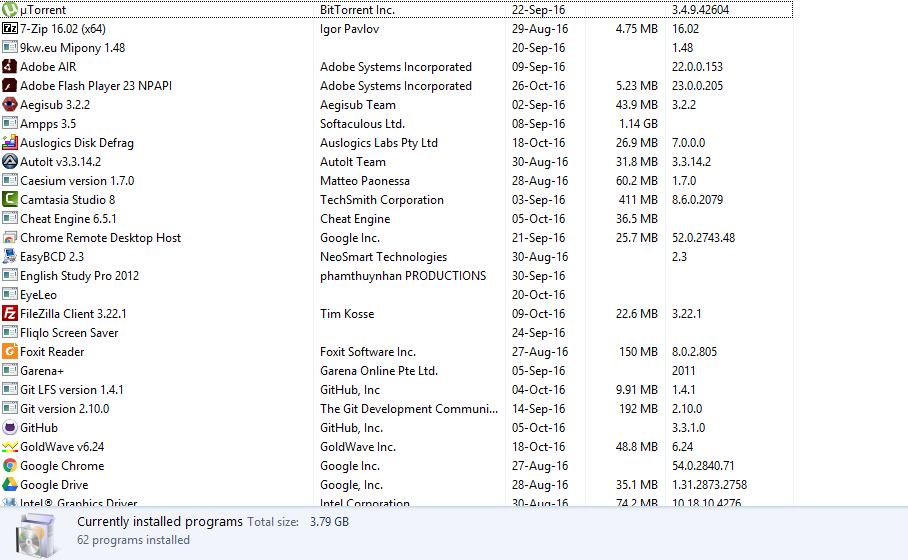Image resolution: width=908 pixels, height=560 pixels.
Task: Select 7-Zip 16.02 (x64) in the list
Action: [x=63, y=29]
